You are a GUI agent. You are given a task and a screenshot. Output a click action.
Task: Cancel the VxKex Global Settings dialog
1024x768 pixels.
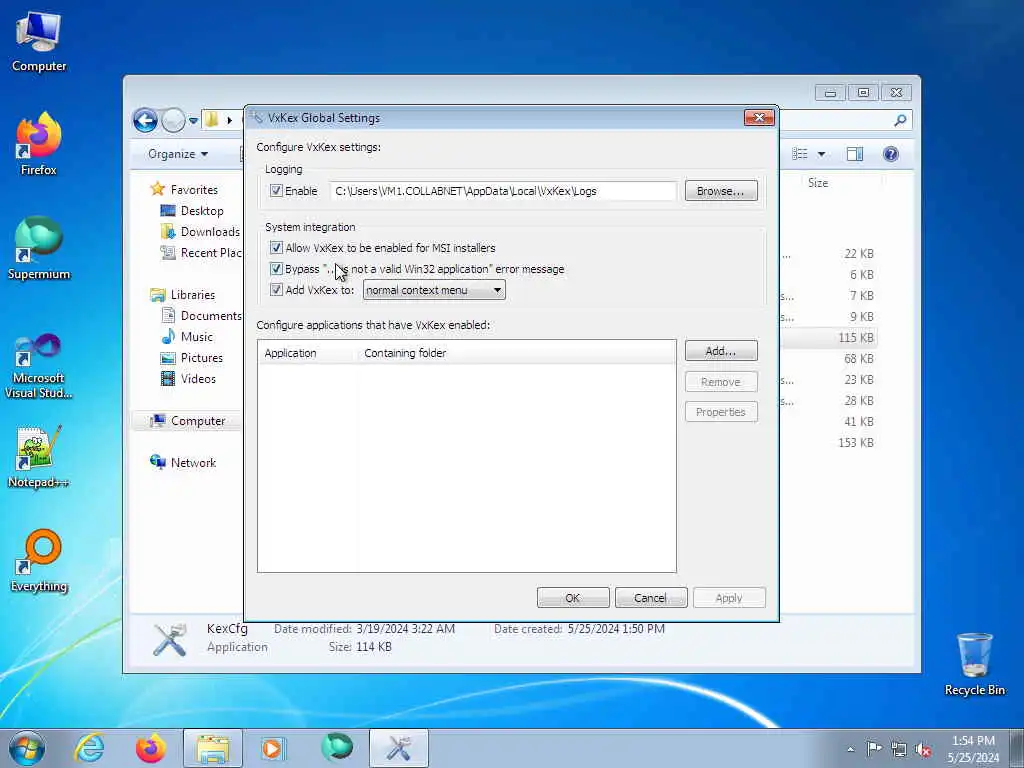(x=650, y=598)
